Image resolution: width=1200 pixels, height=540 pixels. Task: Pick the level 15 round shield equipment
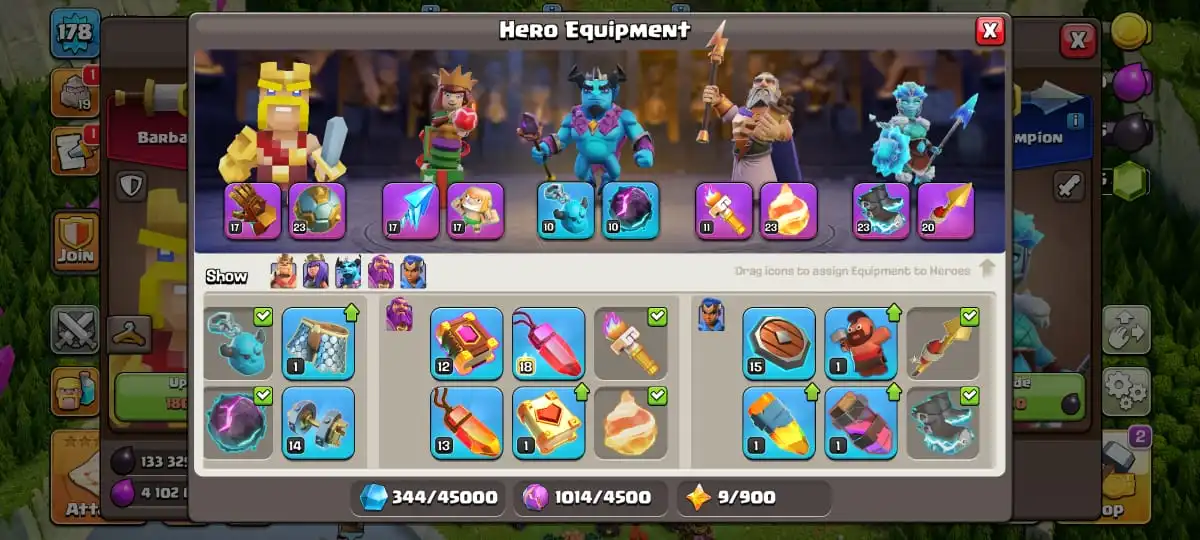[x=778, y=343]
